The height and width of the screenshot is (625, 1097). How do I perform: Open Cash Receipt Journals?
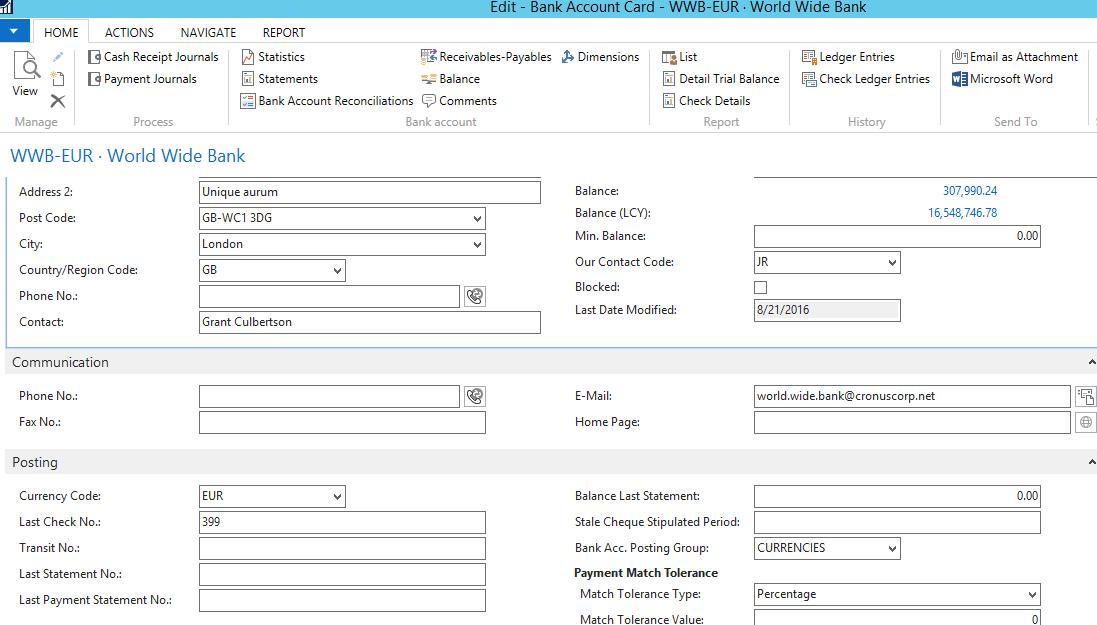click(153, 57)
